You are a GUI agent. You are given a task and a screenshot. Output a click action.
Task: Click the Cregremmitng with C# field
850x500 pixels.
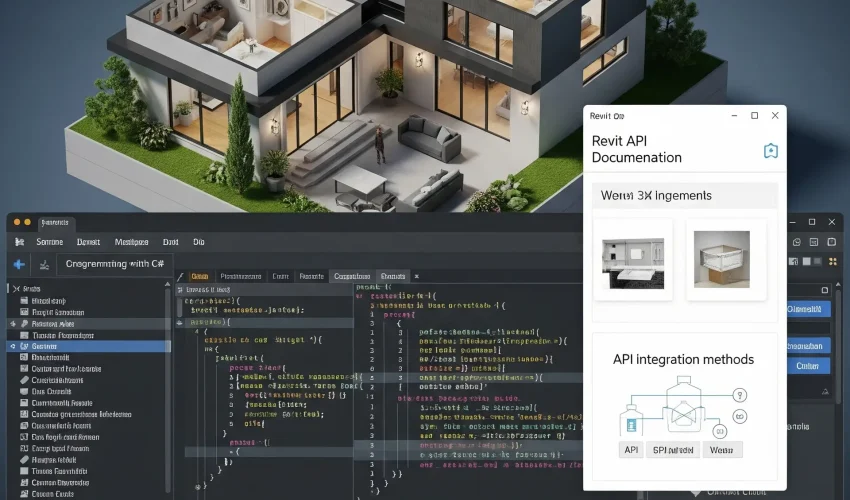point(114,264)
